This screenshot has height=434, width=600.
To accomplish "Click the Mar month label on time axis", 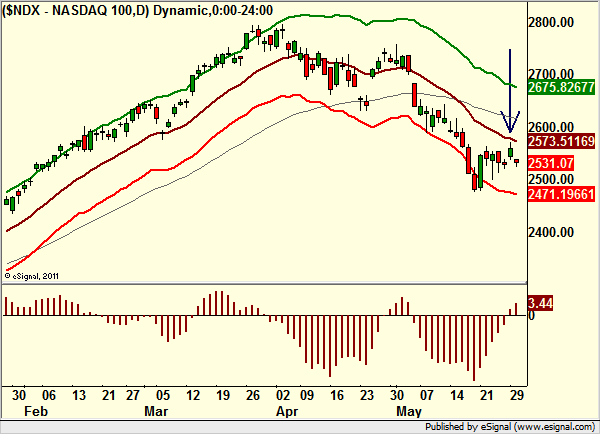I will point(156,411).
